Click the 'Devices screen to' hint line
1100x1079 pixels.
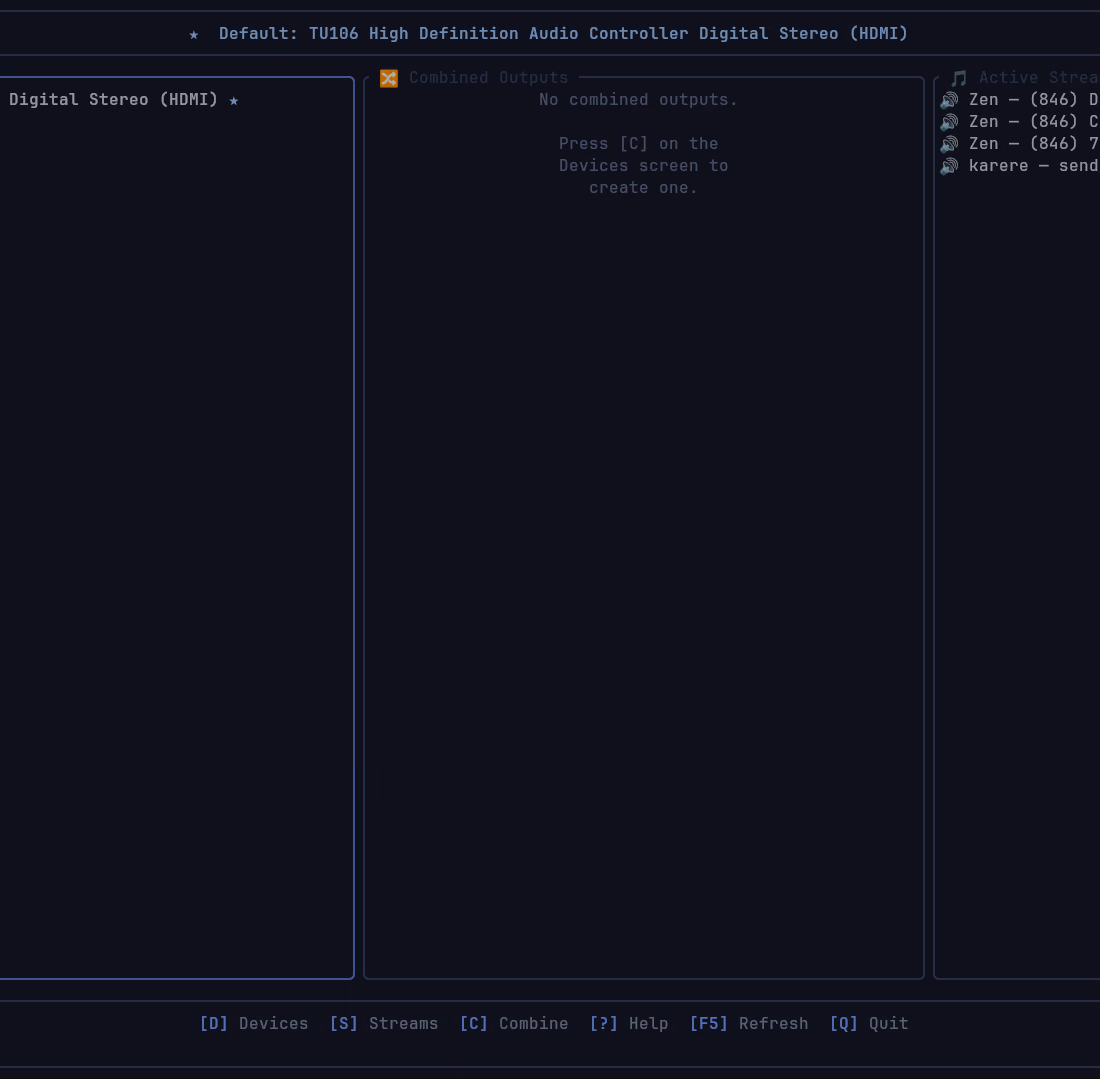click(643, 166)
